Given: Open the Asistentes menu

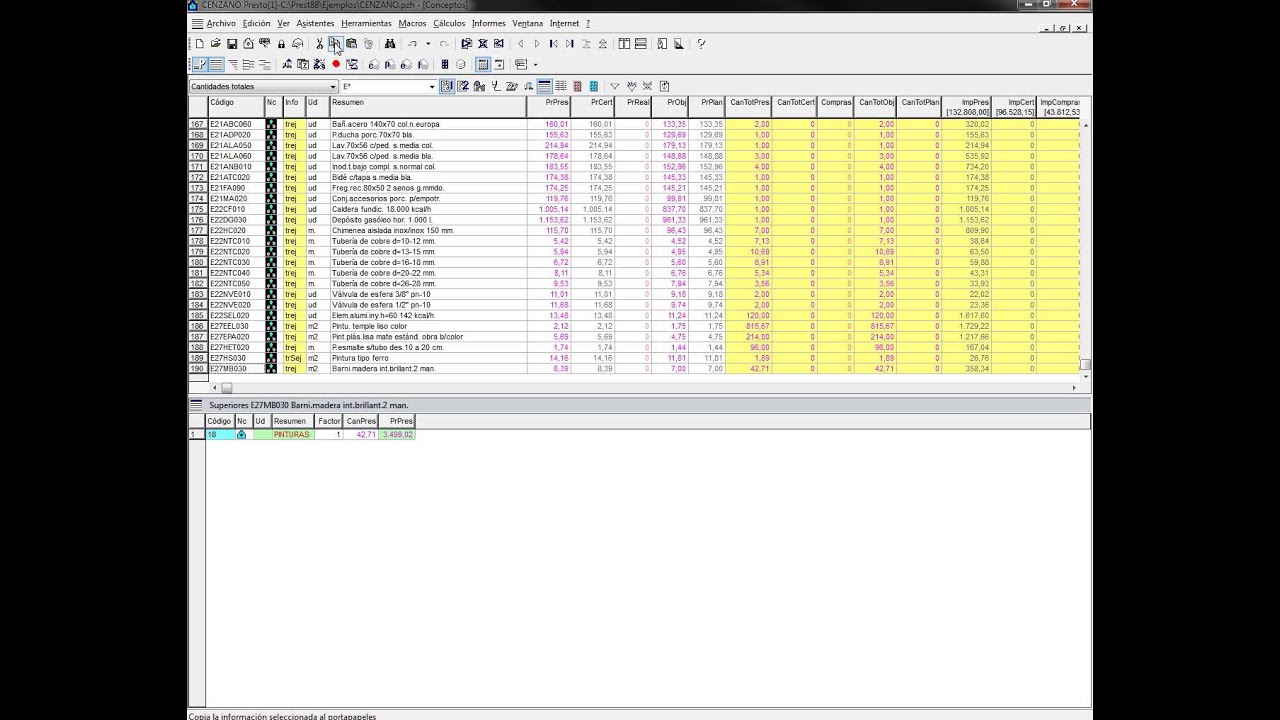Looking at the screenshot, I should (315, 23).
